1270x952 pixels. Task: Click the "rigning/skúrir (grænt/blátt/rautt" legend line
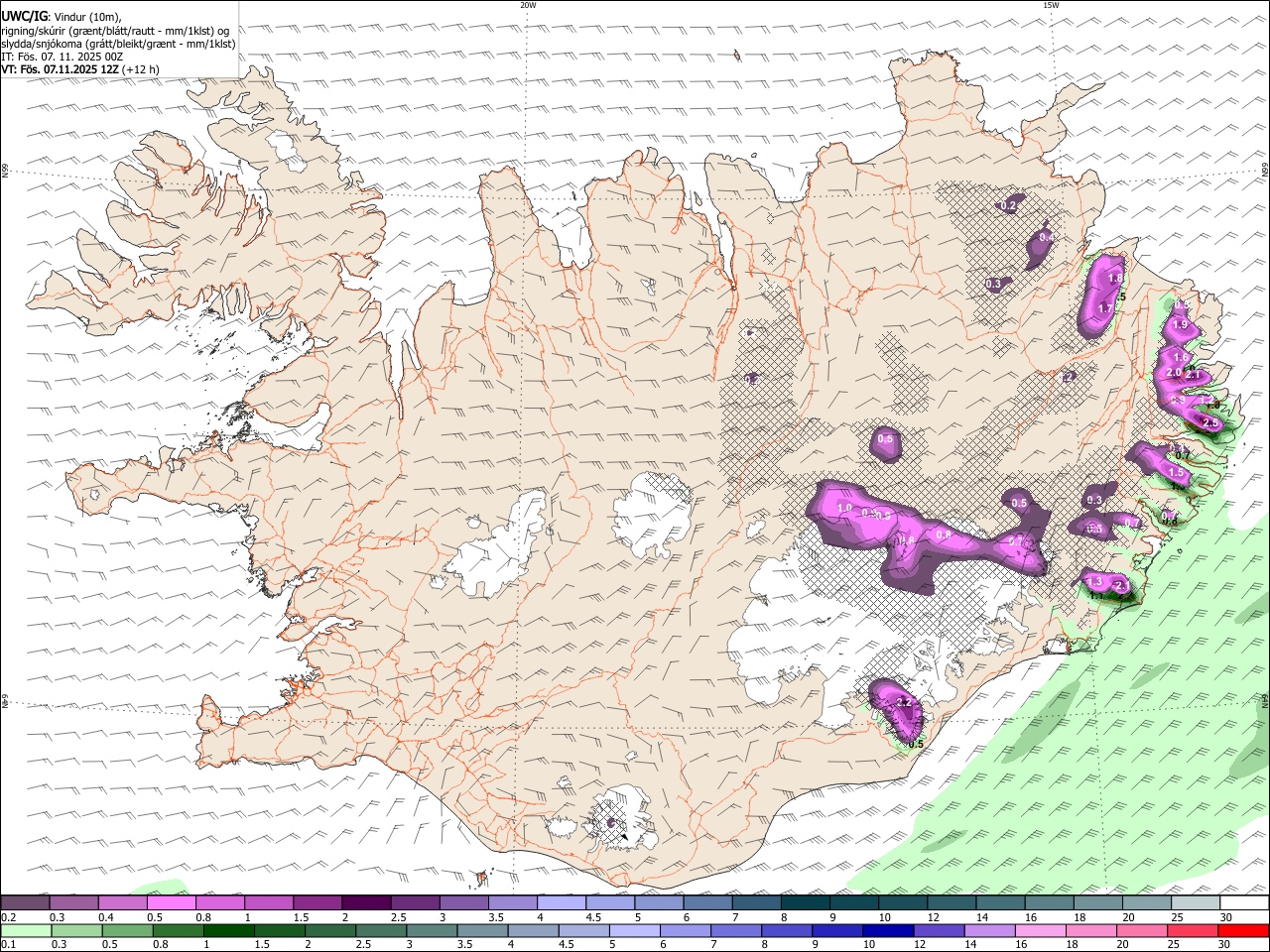click(115, 30)
